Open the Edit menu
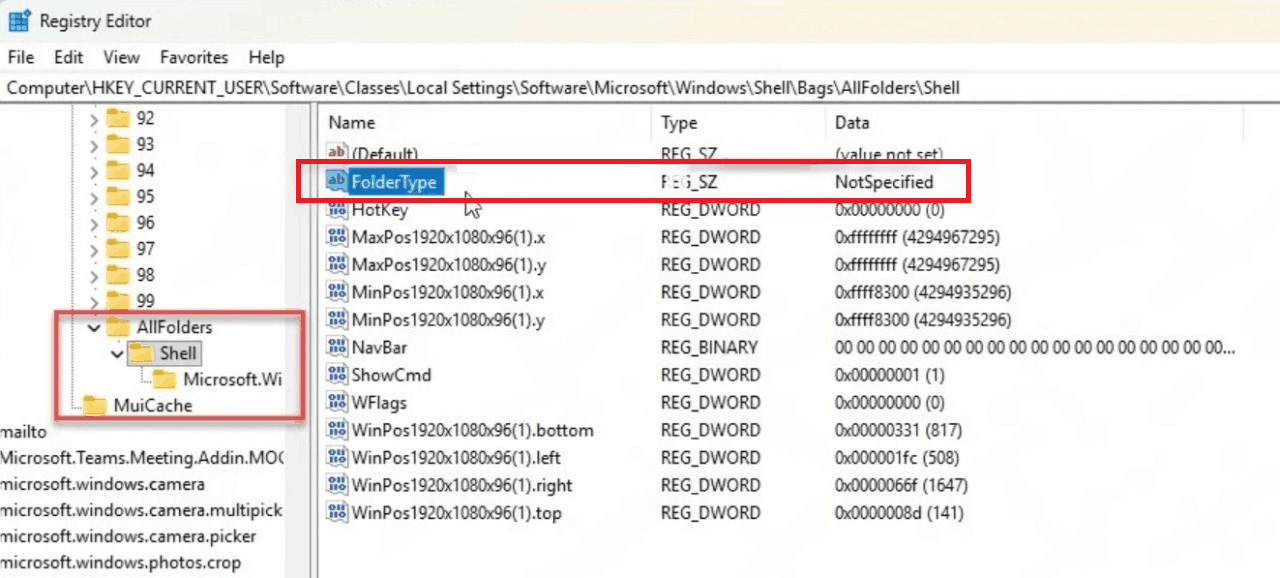 click(69, 57)
